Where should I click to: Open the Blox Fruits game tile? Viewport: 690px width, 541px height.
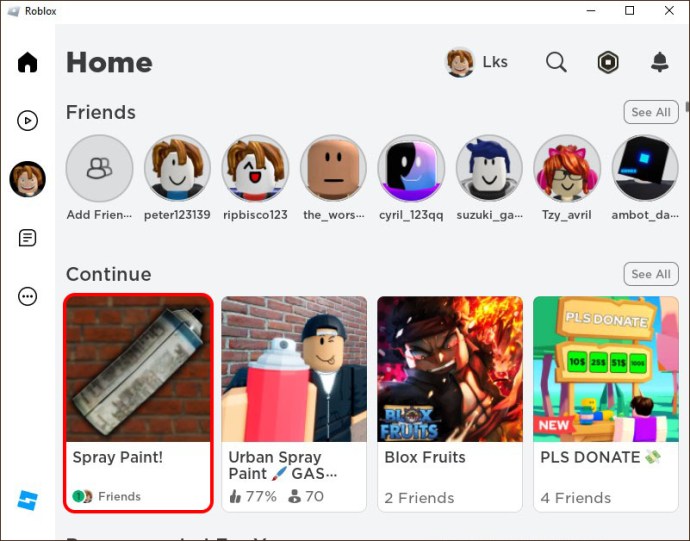tap(450, 404)
